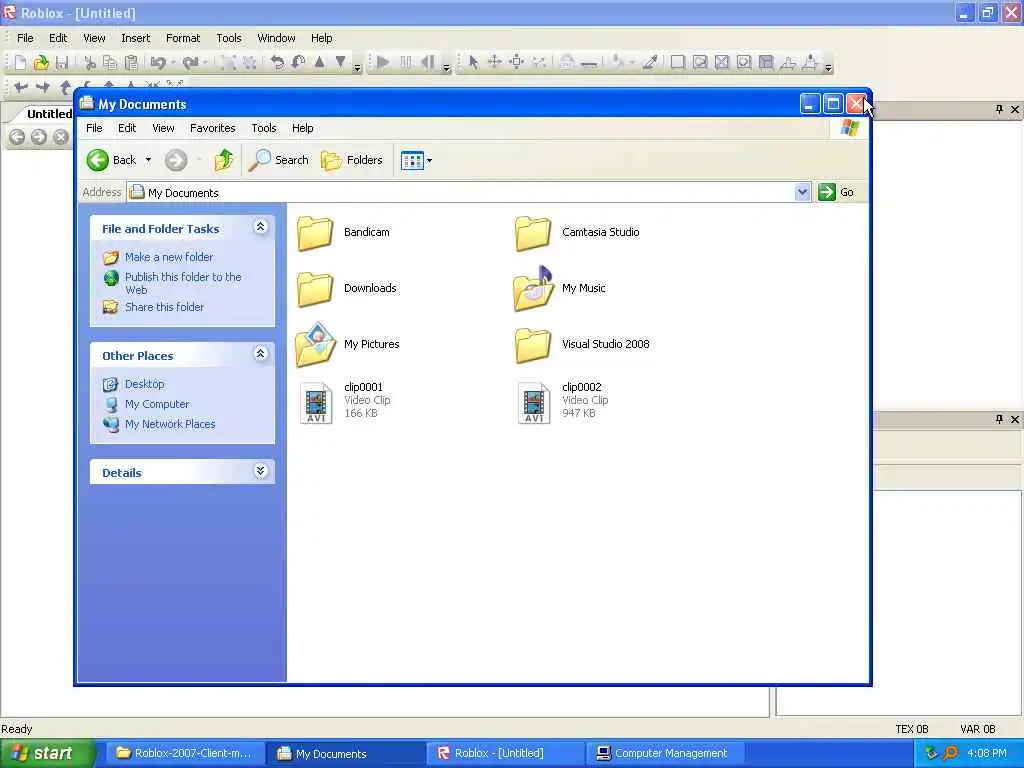Select the Untitled tab in Roblox
1024x768 pixels.
coord(49,114)
